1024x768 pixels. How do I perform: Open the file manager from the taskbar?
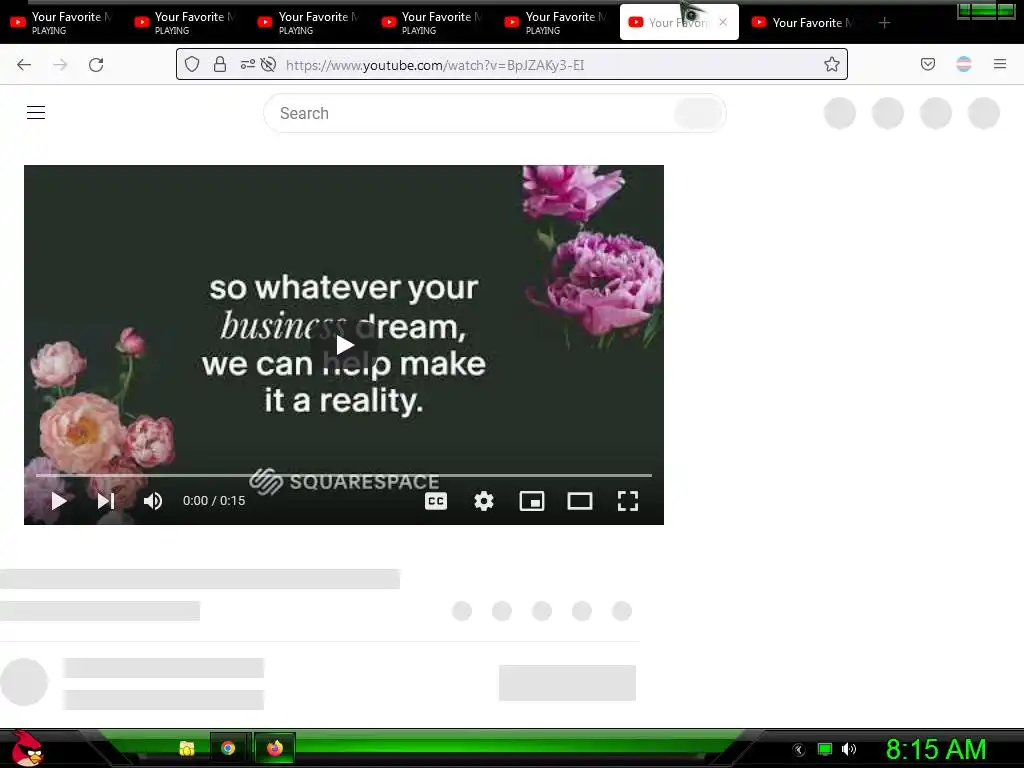pyautogui.click(x=187, y=748)
